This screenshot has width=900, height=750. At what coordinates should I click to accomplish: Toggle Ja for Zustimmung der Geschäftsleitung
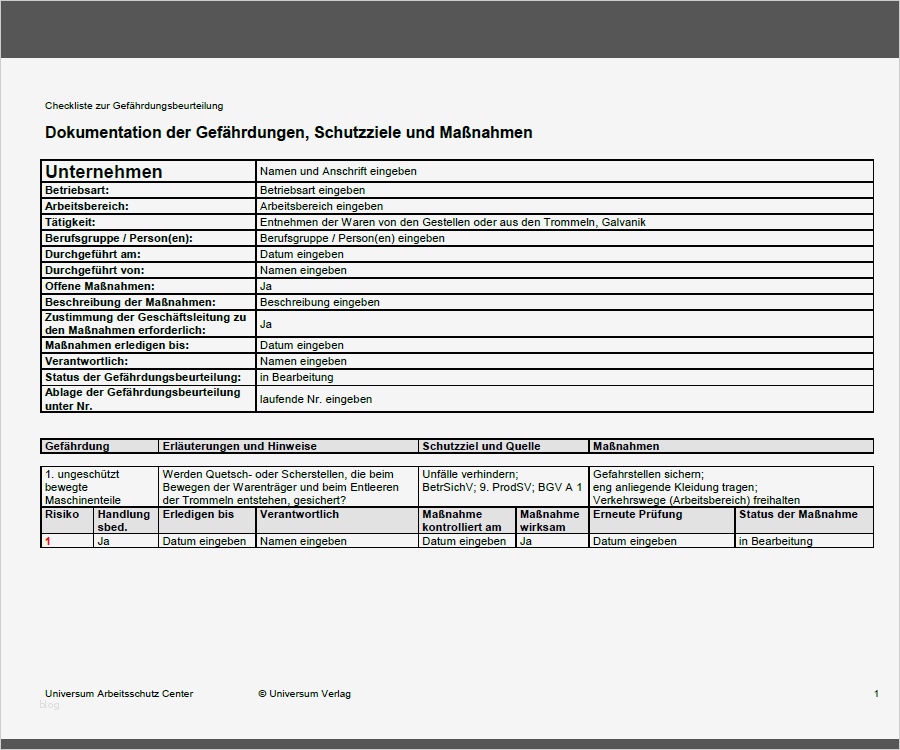(x=264, y=324)
